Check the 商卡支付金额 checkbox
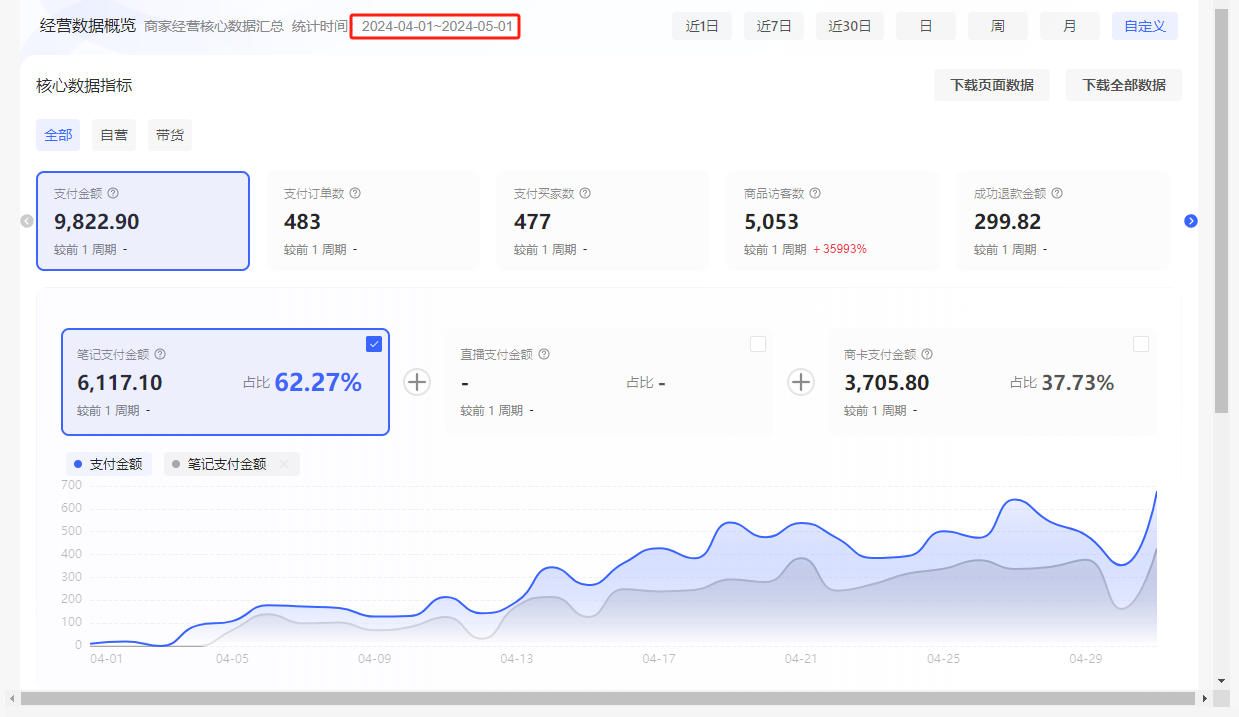This screenshot has width=1239, height=717. (1141, 344)
